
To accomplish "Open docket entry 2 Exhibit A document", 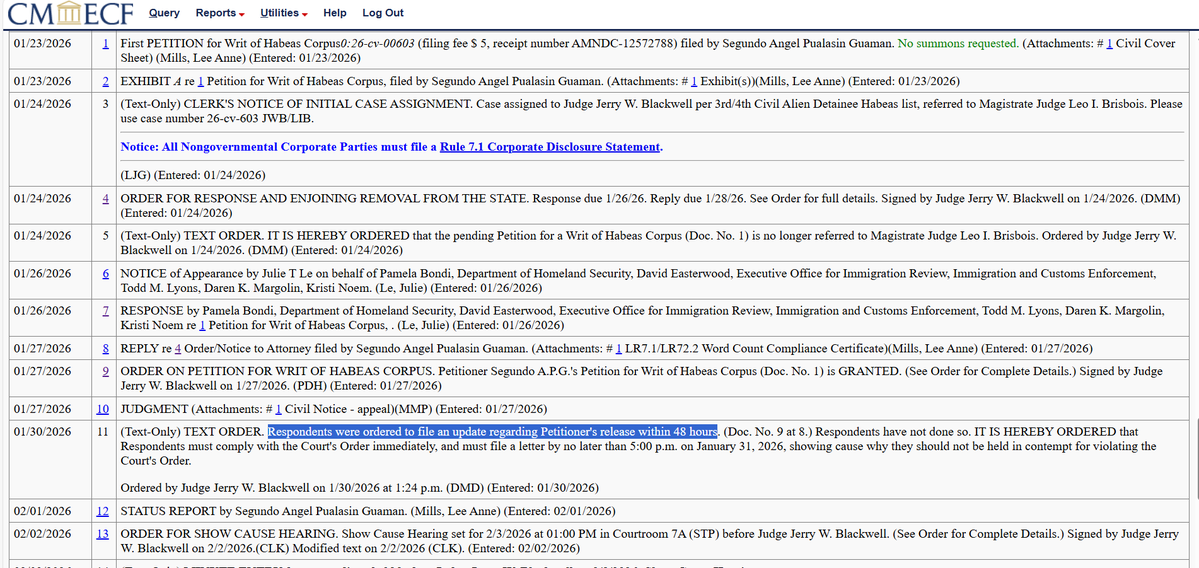I will pos(106,81).
